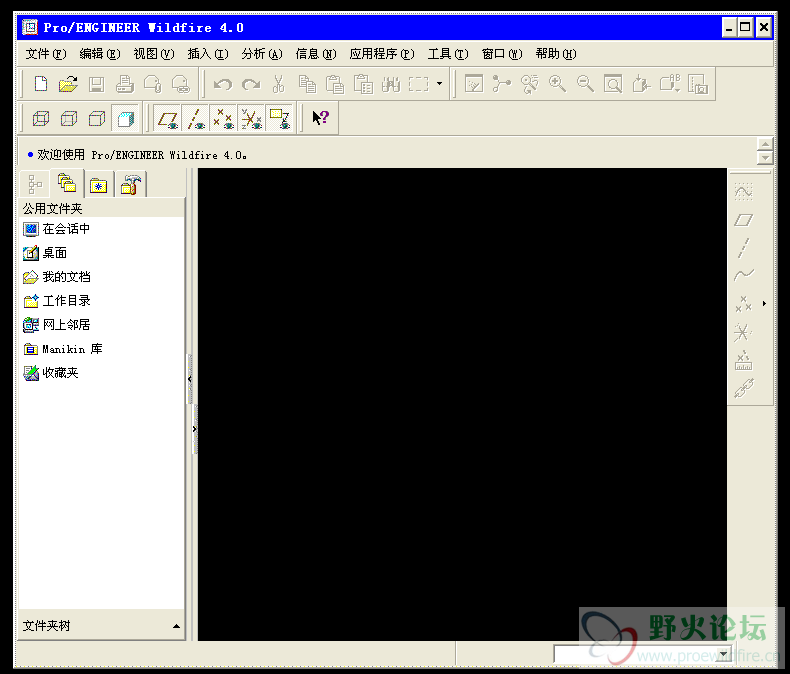Screen dimensions: 790x674
Task: Collapse the navigator with the left sash arrow
Action: pyautogui.click(x=190, y=379)
